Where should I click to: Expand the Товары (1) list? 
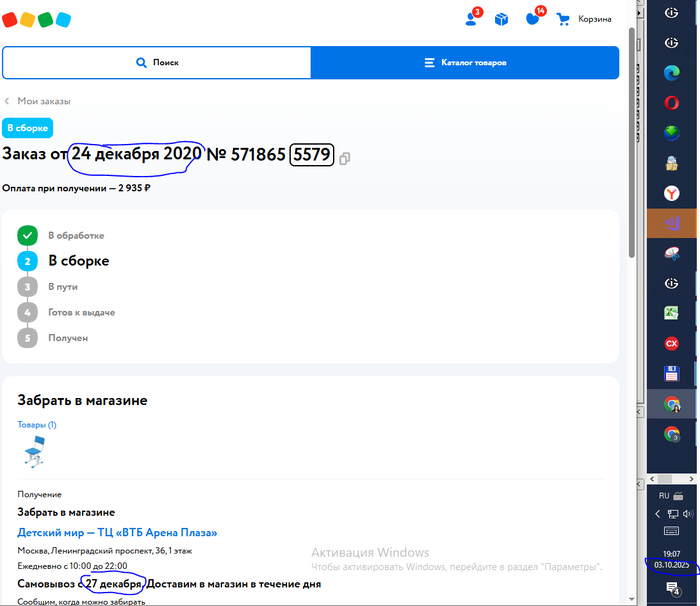pos(37,425)
